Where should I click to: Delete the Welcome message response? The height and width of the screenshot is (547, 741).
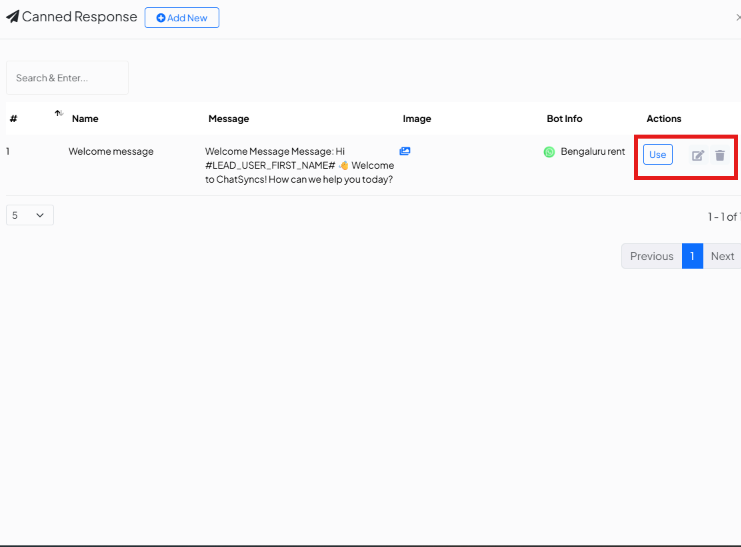pyautogui.click(x=720, y=155)
